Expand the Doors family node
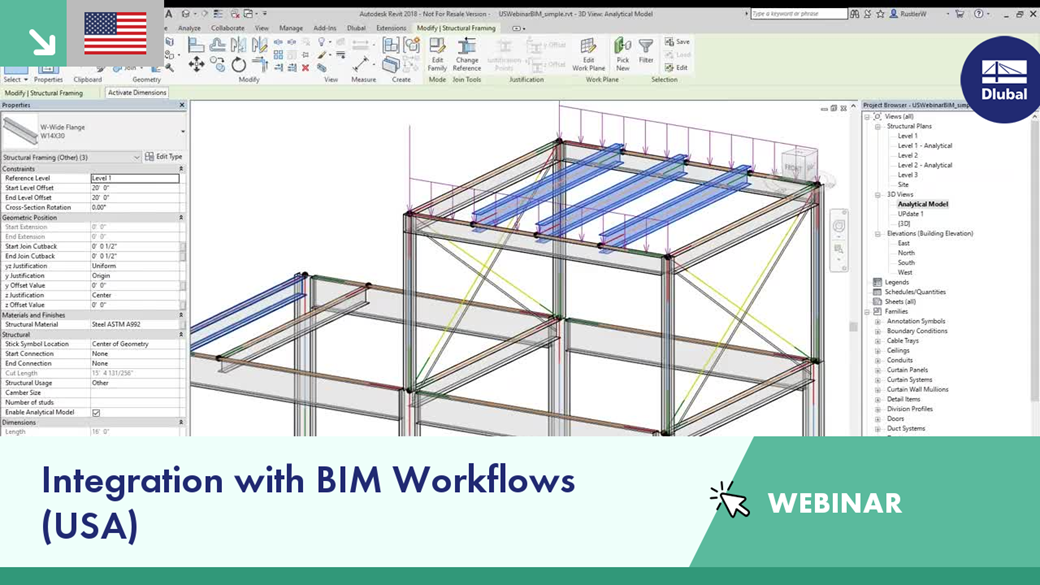 [878, 419]
